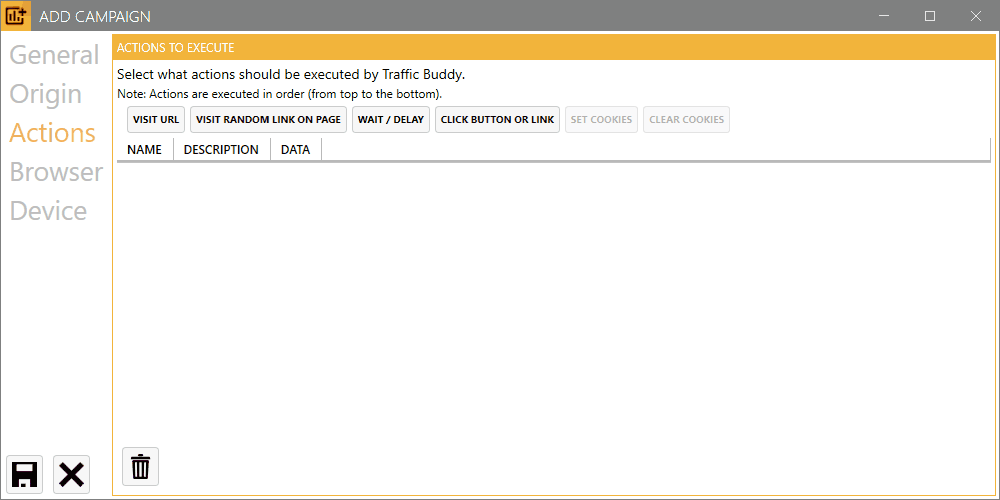This screenshot has height=500, width=1000.
Task: Select the Actions section
Action: (x=52, y=133)
